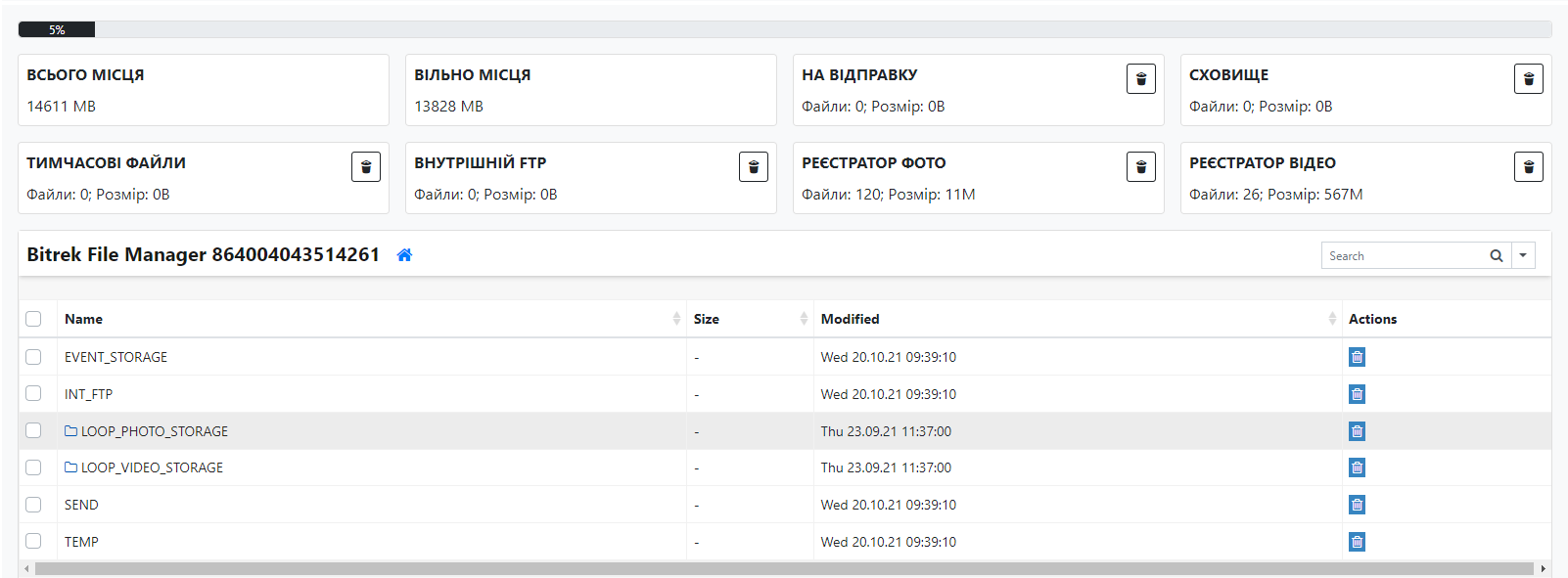1568x578 pixels.
Task: Open the search options dropdown arrow
Action: pyautogui.click(x=1523, y=256)
